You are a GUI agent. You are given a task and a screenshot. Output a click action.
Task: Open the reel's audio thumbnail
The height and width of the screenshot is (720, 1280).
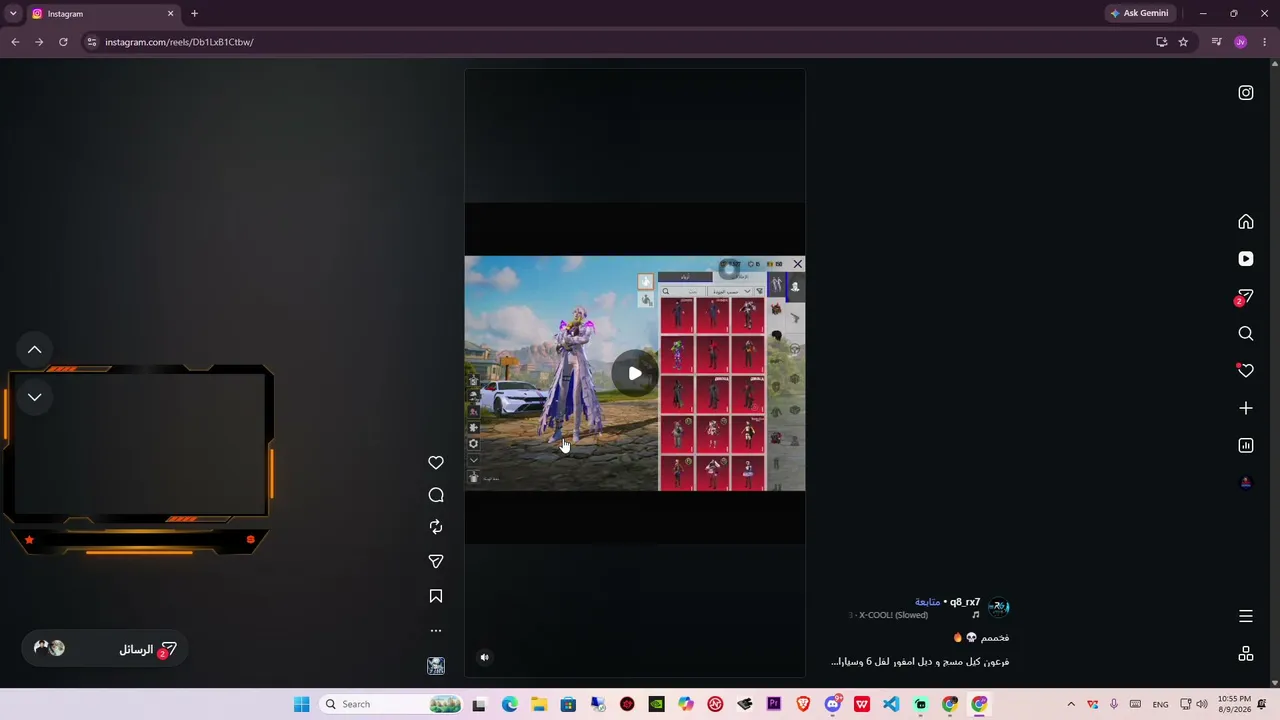point(436,666)
